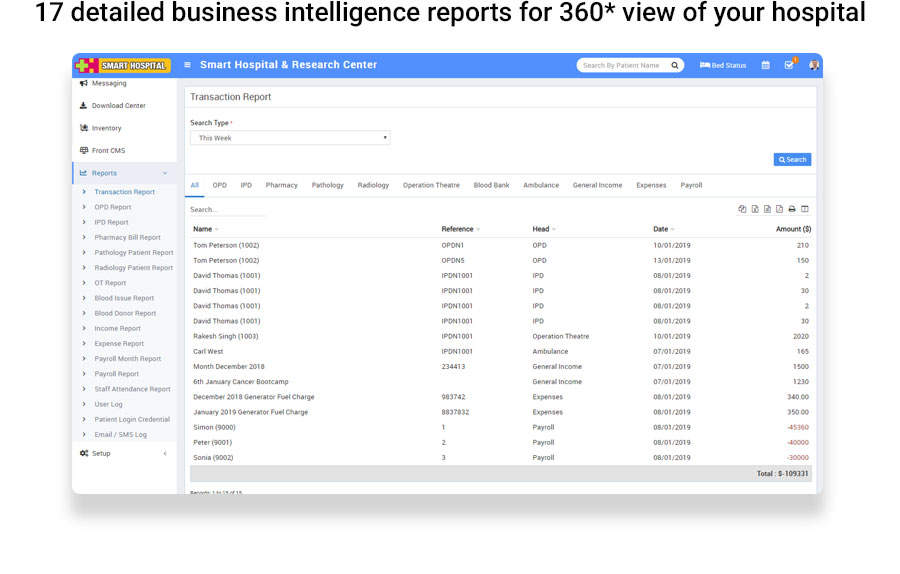Open the calendar icon in header

coord(766,65)
